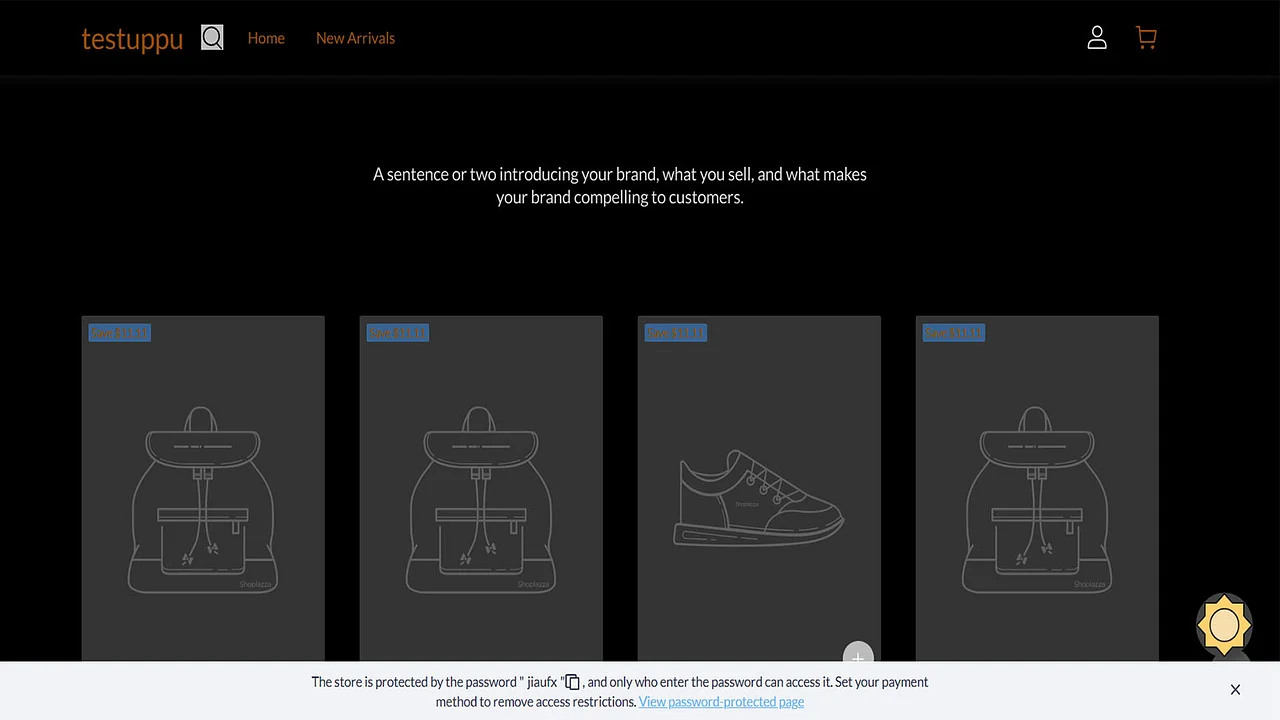
Task: Open the fourth backpack product image
Action: click(x=1037, y=490)
